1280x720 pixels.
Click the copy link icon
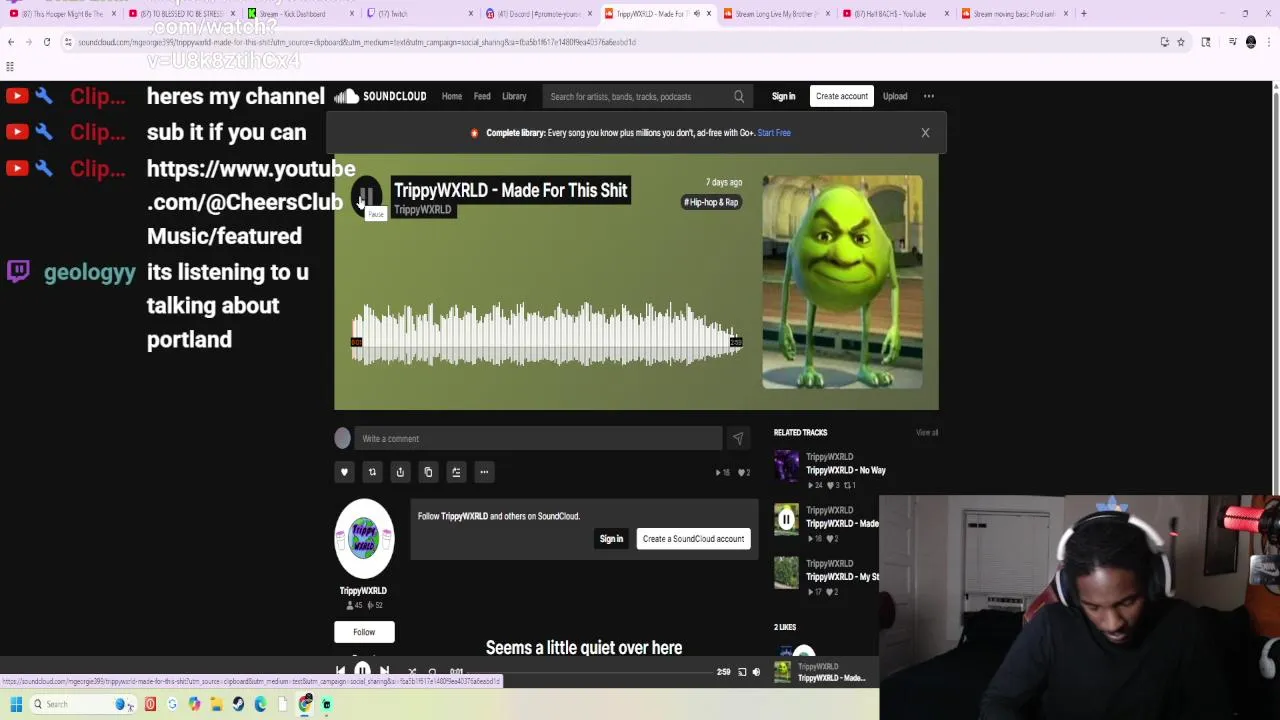pos(428,472)
